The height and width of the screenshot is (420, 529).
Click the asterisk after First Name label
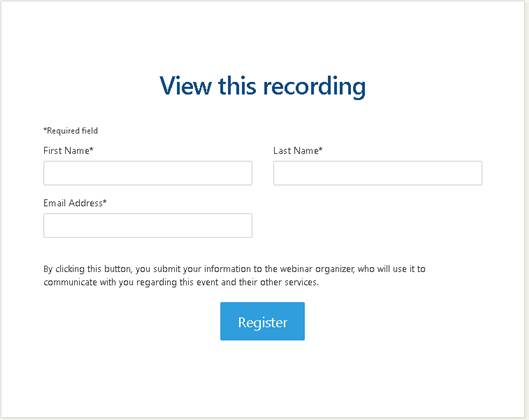point(91,149)
